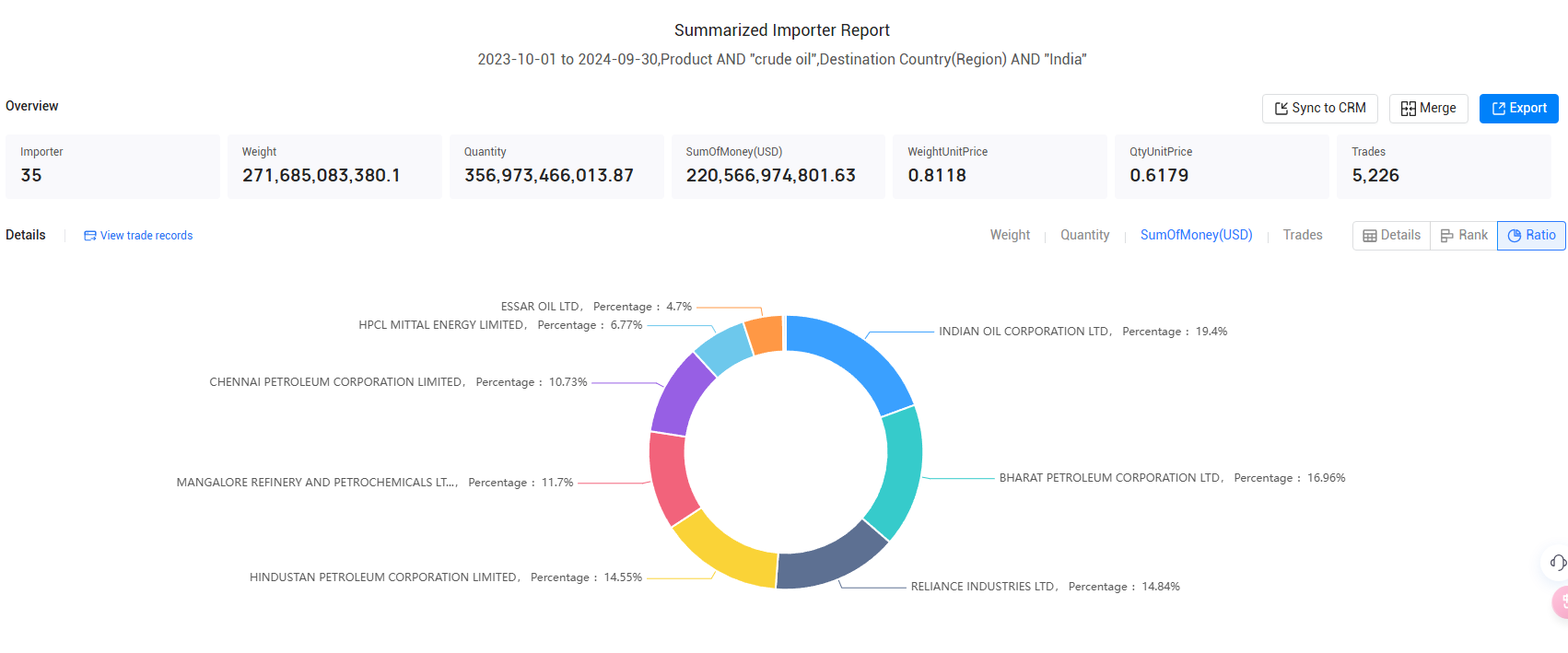Click the HPCL Mittal light-blue segment
Image resolution: width=1568 pixels, height=653 pixels.
pyautogui.click(x=725, y=348)
